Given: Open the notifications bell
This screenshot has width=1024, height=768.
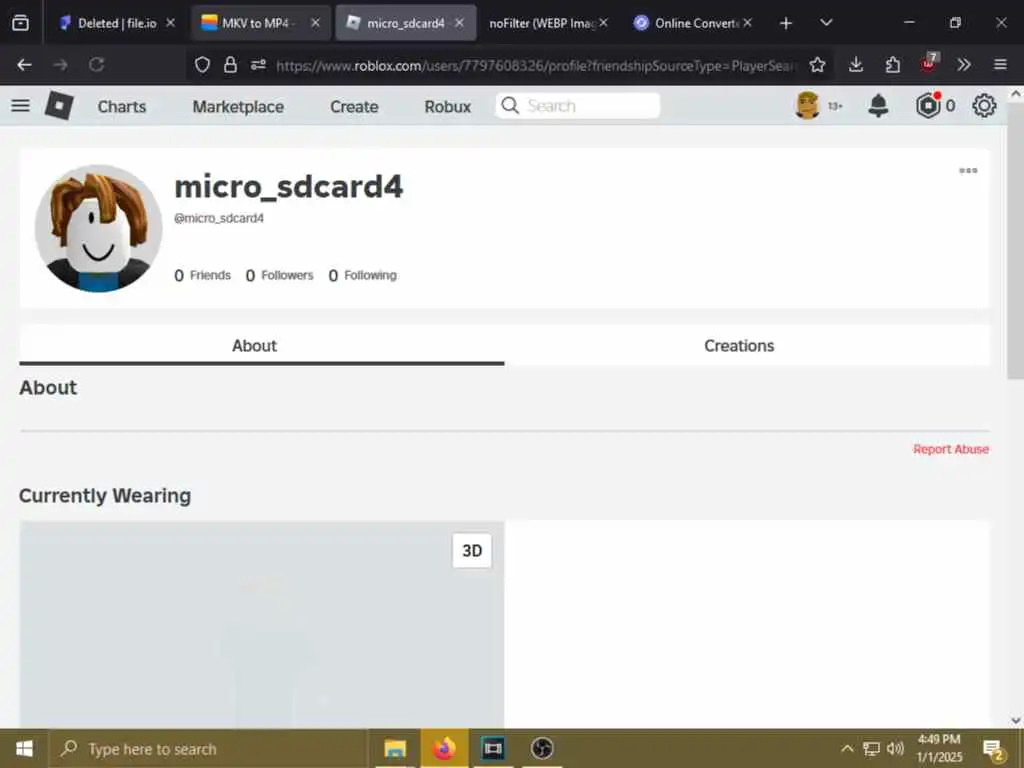Looking at the screenshot, I should [x=878, y=105].
